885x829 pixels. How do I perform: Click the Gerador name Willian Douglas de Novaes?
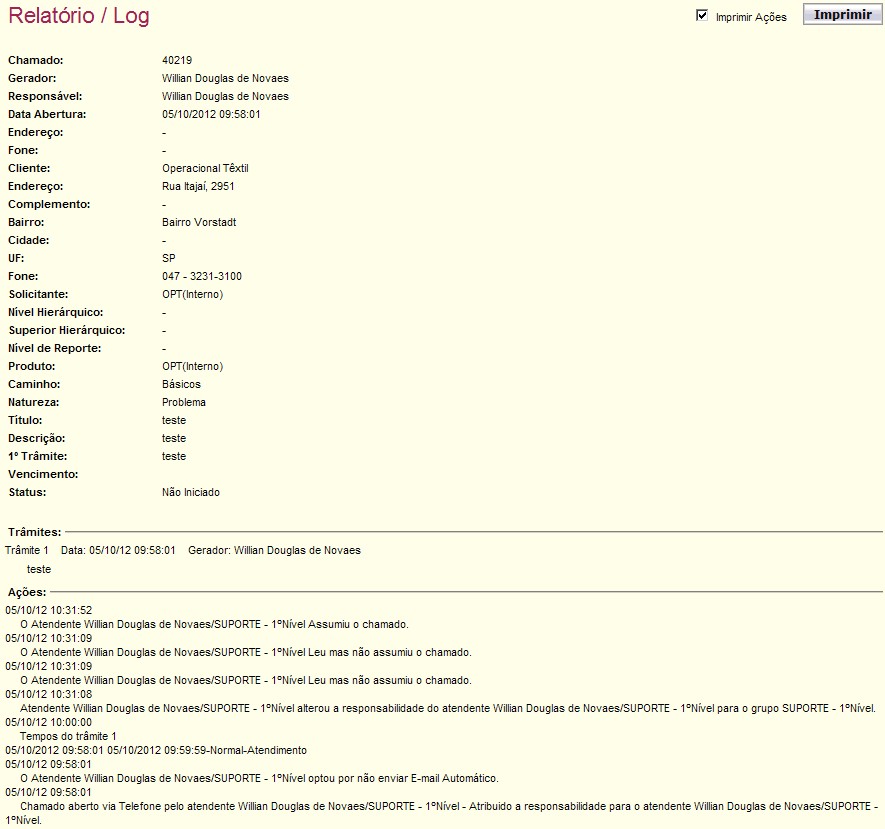click(225, 78)
